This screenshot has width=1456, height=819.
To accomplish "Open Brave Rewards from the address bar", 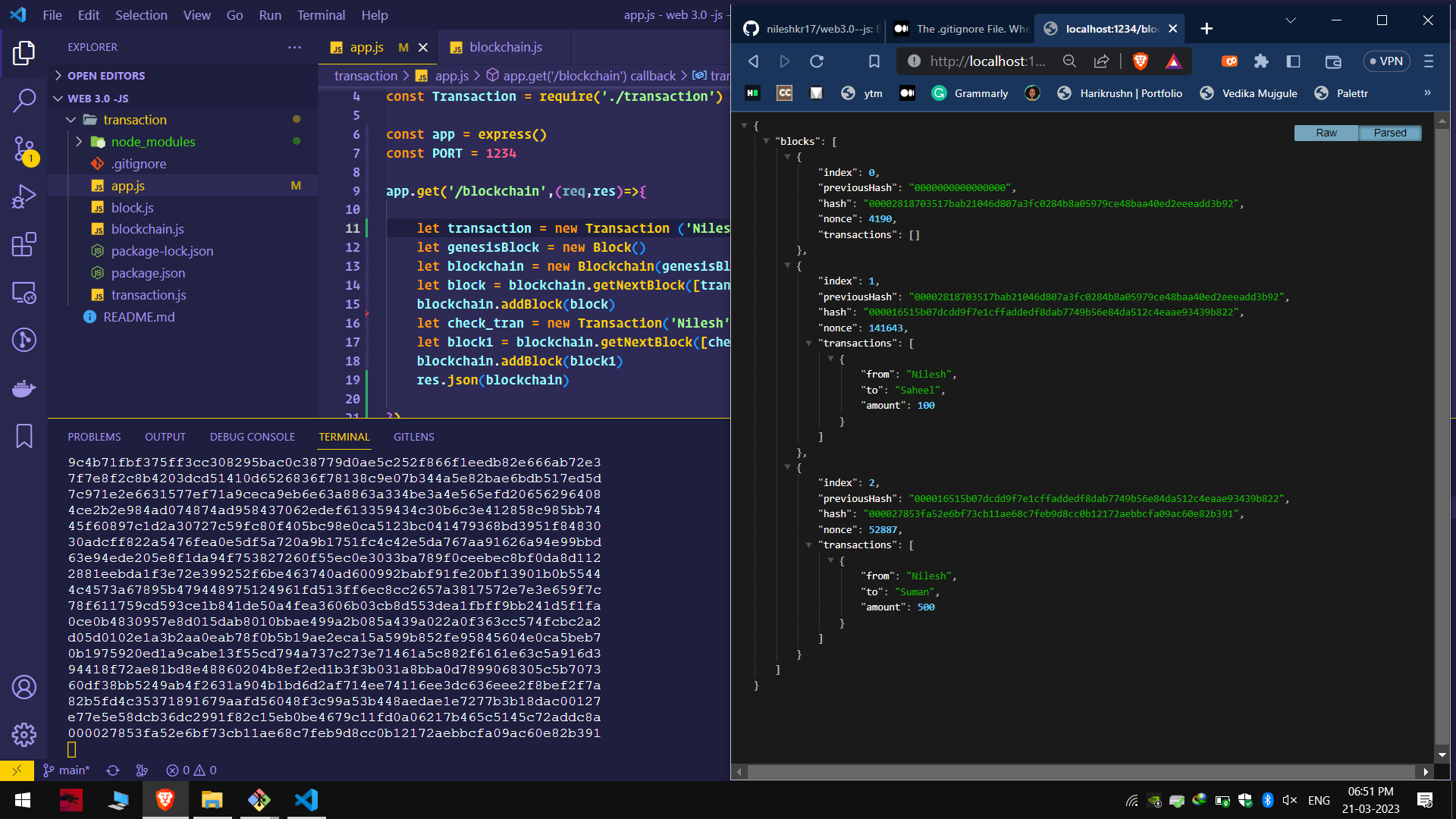I will [x=1175, y=61].
